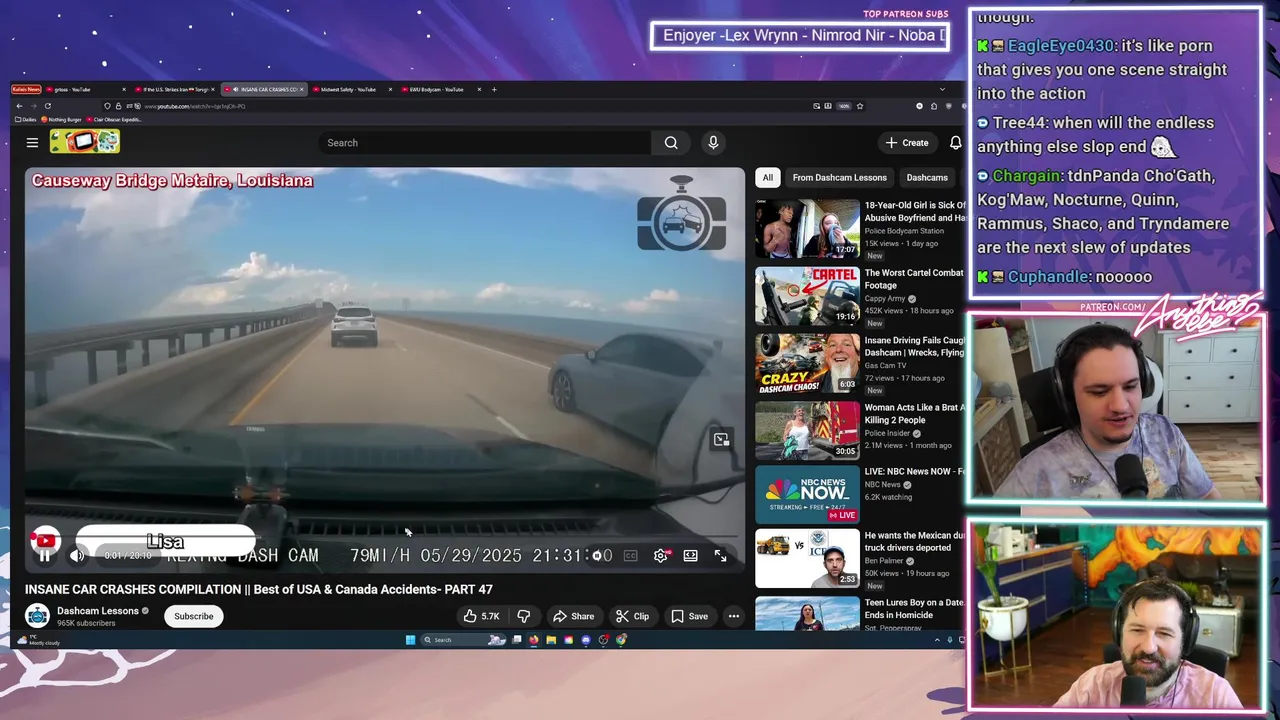
Task: Open File Explorer from taskbar
Action: tap(551, 640)
